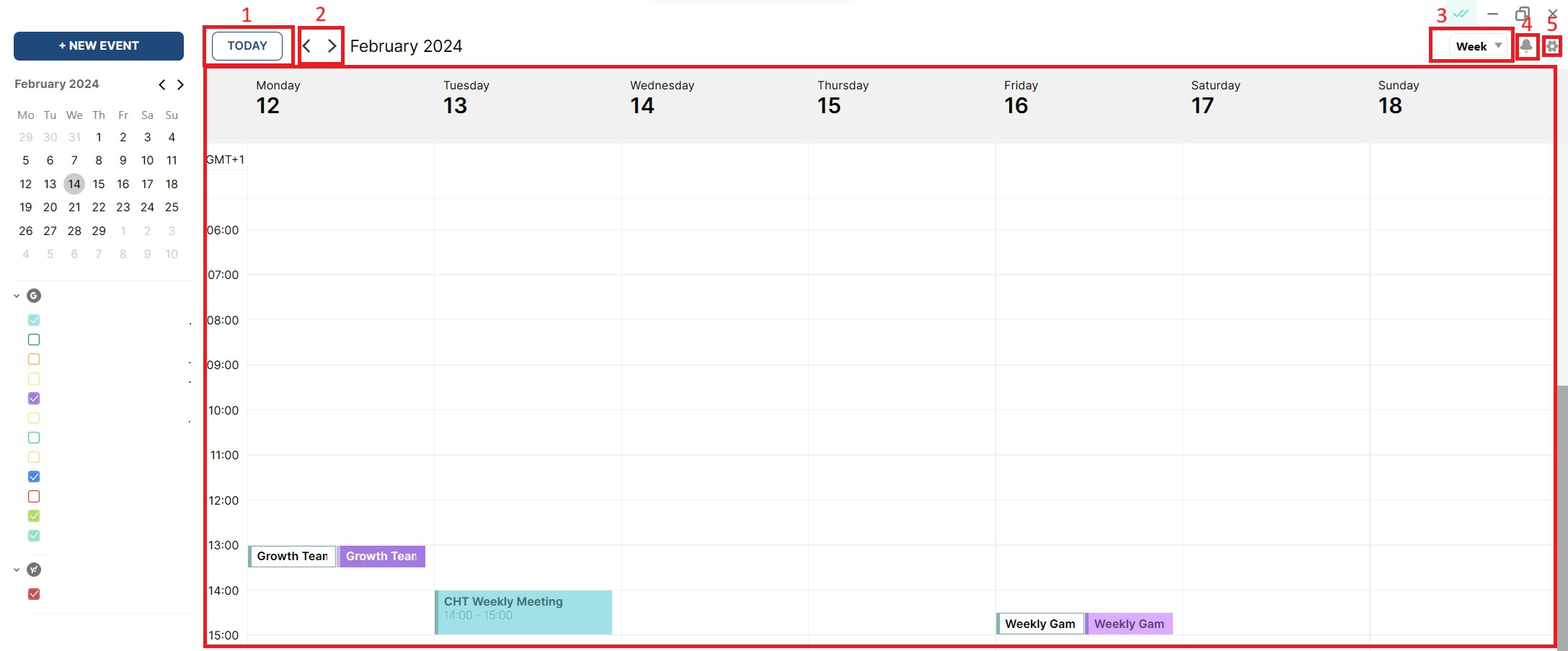Select the CHT Weekly Meeting event
1568x651 pixels.
(523, 608)
